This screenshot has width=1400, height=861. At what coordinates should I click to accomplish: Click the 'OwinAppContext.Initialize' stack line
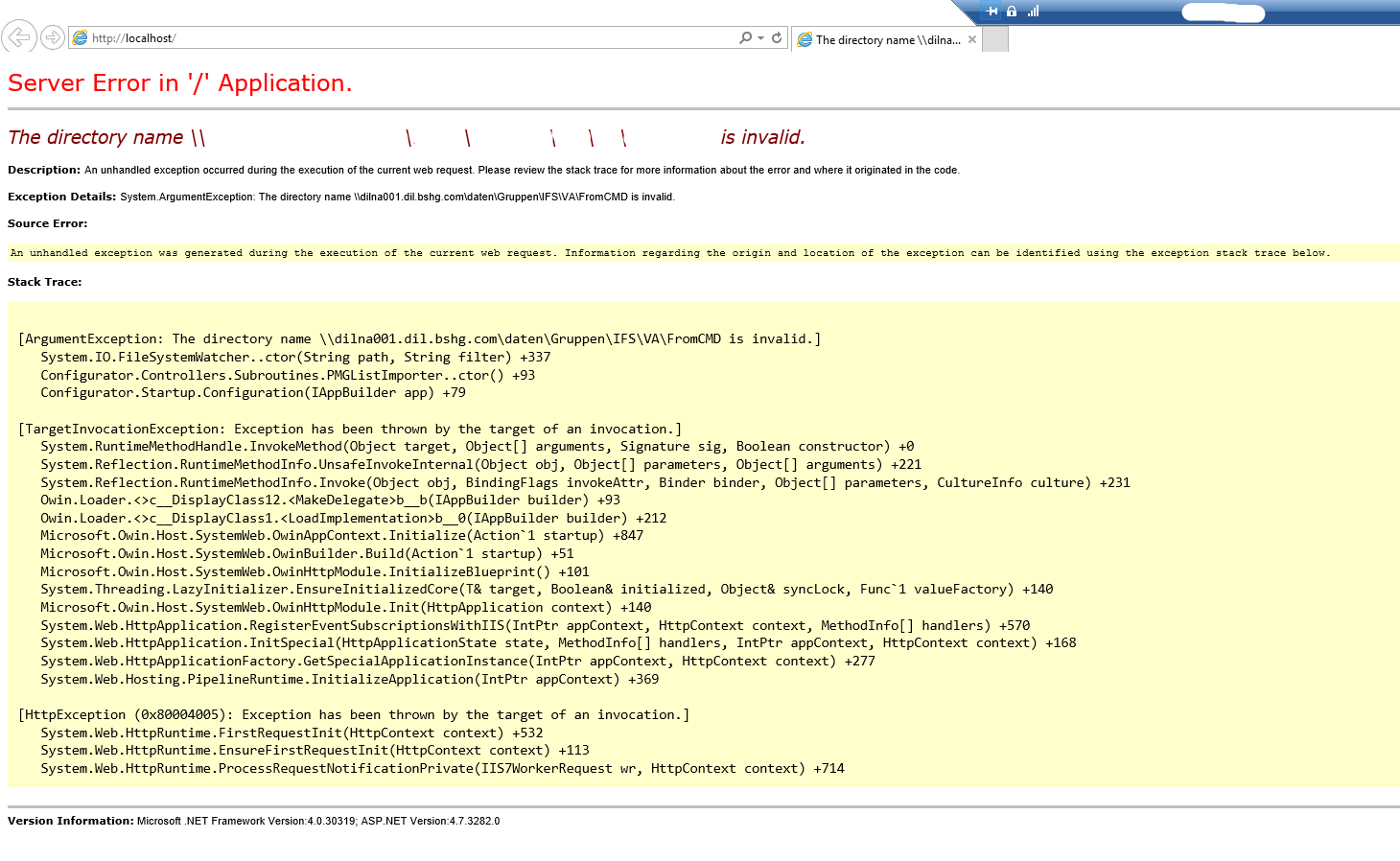tap(341, 535)
